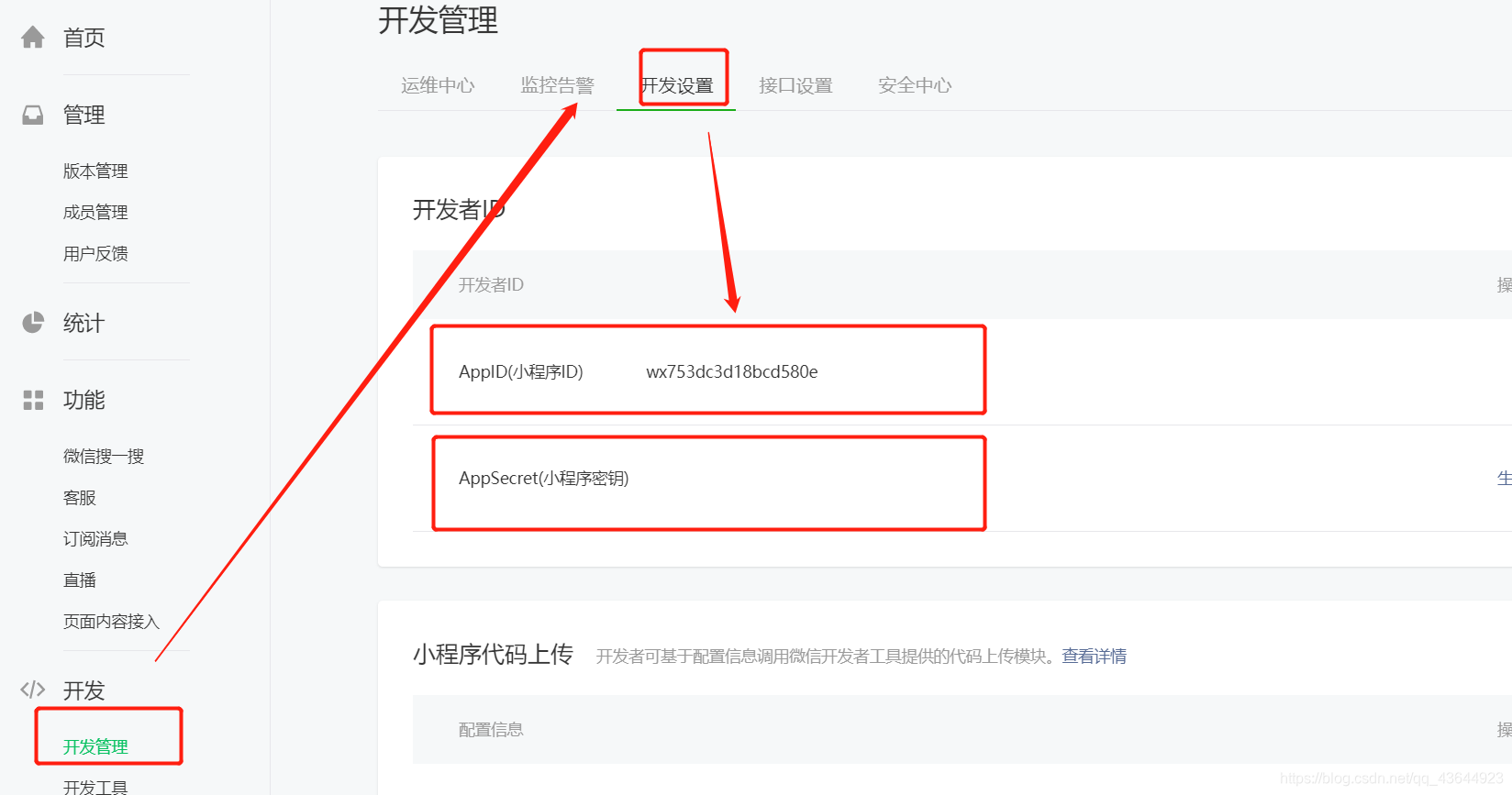Click the 功能 grid icon

[x=33, y=400]
